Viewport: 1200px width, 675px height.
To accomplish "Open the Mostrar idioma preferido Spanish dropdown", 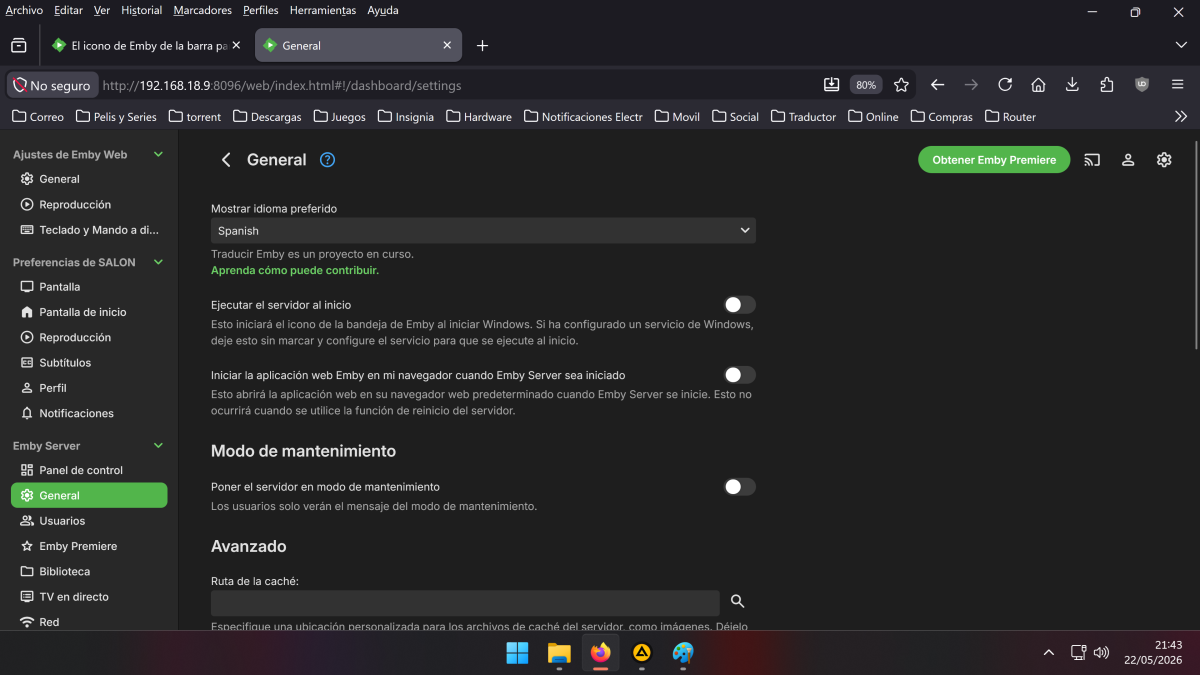I will pos(483,230).
